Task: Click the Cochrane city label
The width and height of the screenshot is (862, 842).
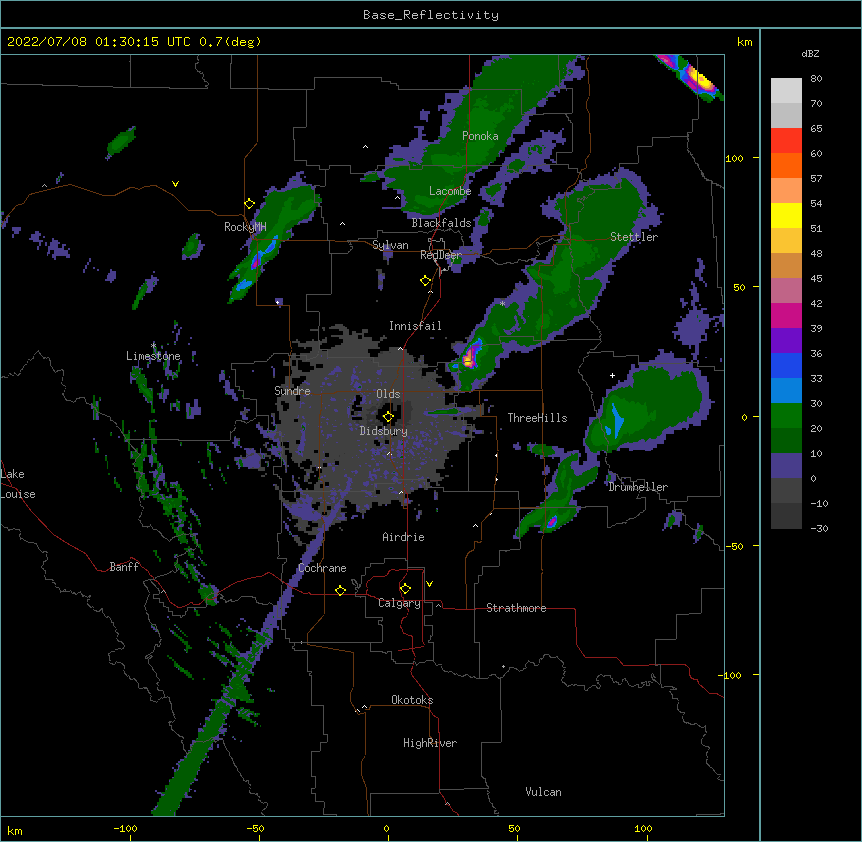Action: (x=322, y=568)
